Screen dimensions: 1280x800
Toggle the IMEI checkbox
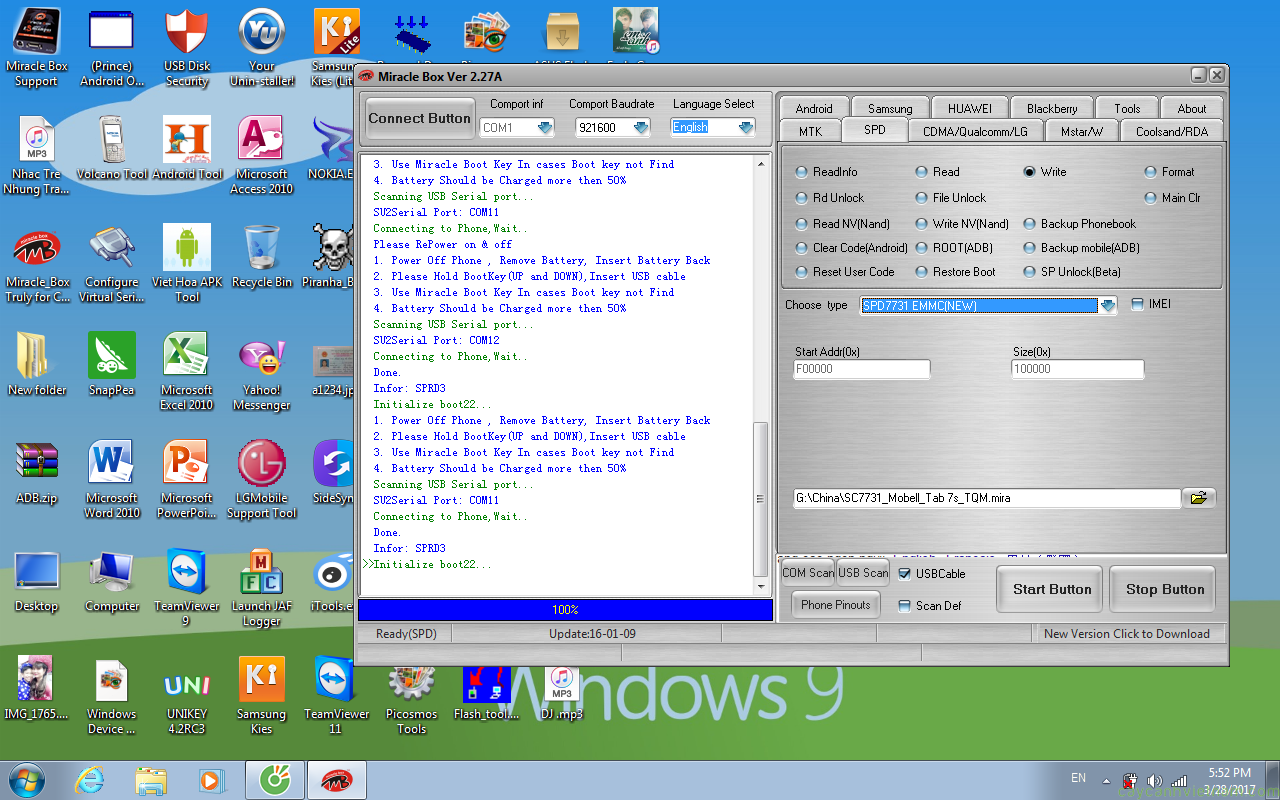coord(1137,305)
